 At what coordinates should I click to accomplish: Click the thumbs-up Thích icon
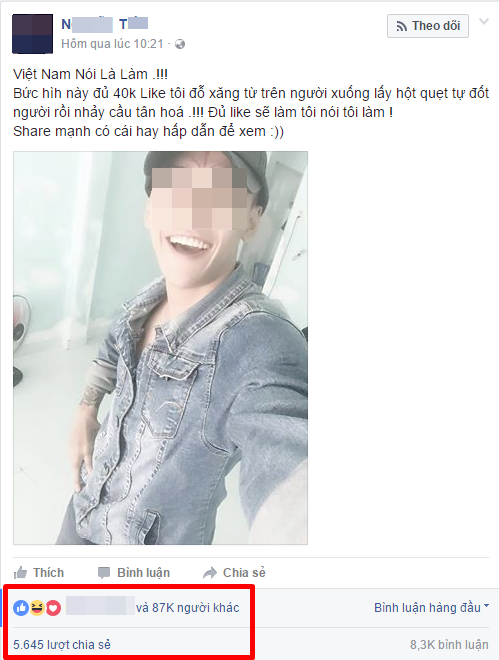coord(20,572)
